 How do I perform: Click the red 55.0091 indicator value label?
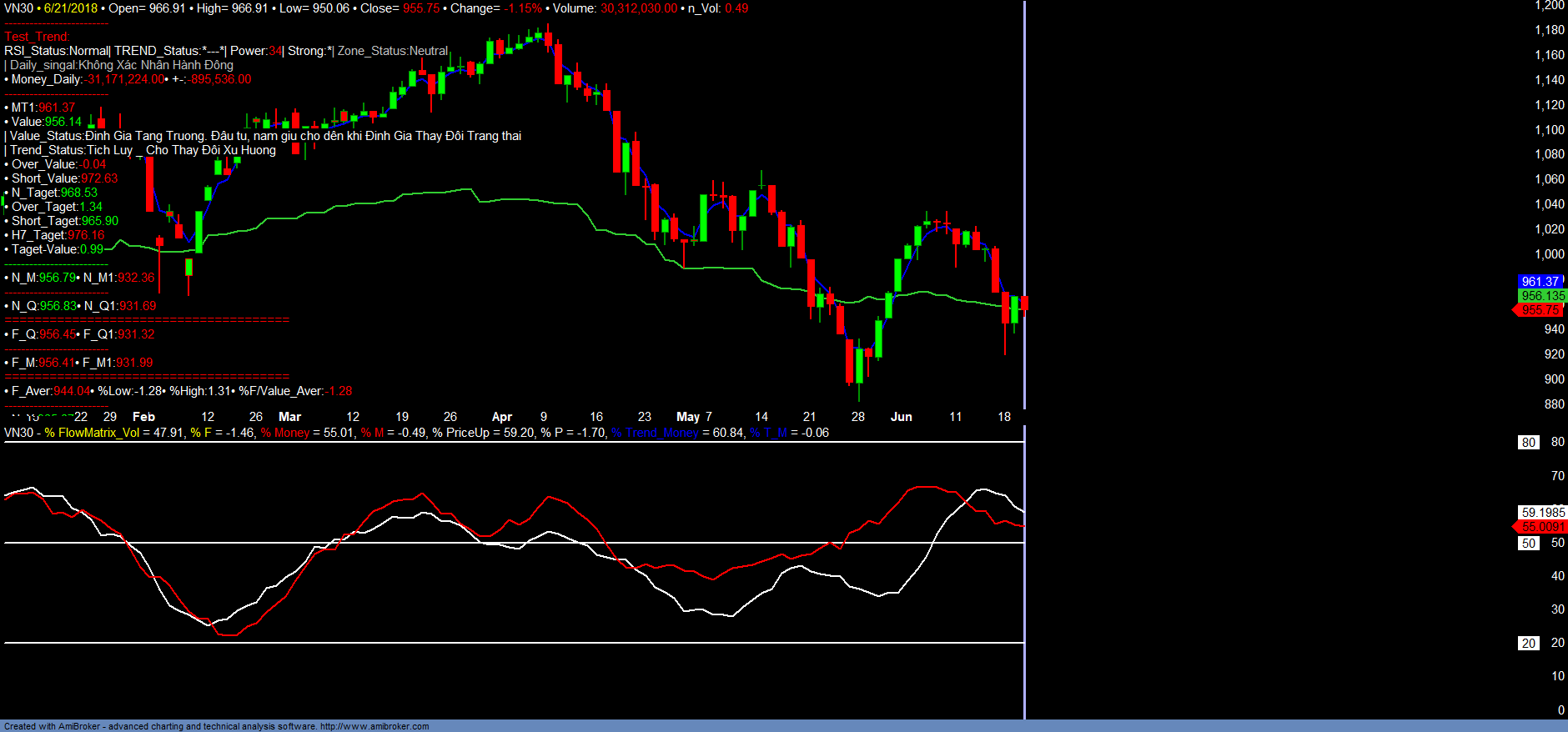pos(1542,527)
